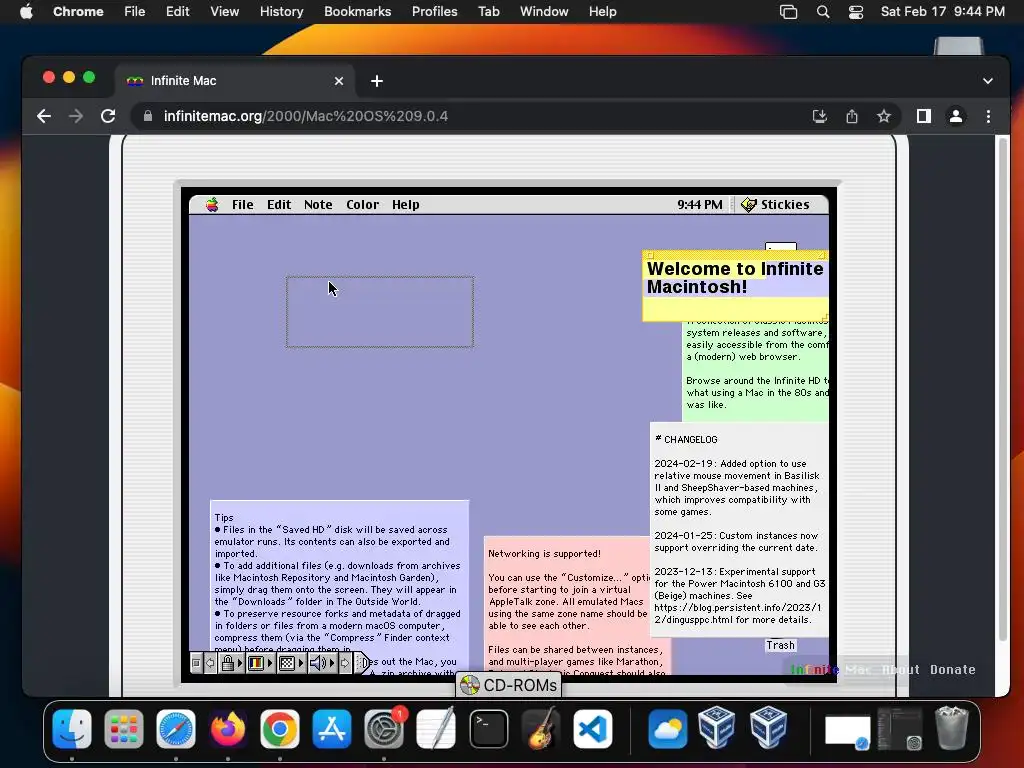Bookmark this page with the star icon
The image size is (1024, 768).
pyautogui.click(x=884, y=116)
